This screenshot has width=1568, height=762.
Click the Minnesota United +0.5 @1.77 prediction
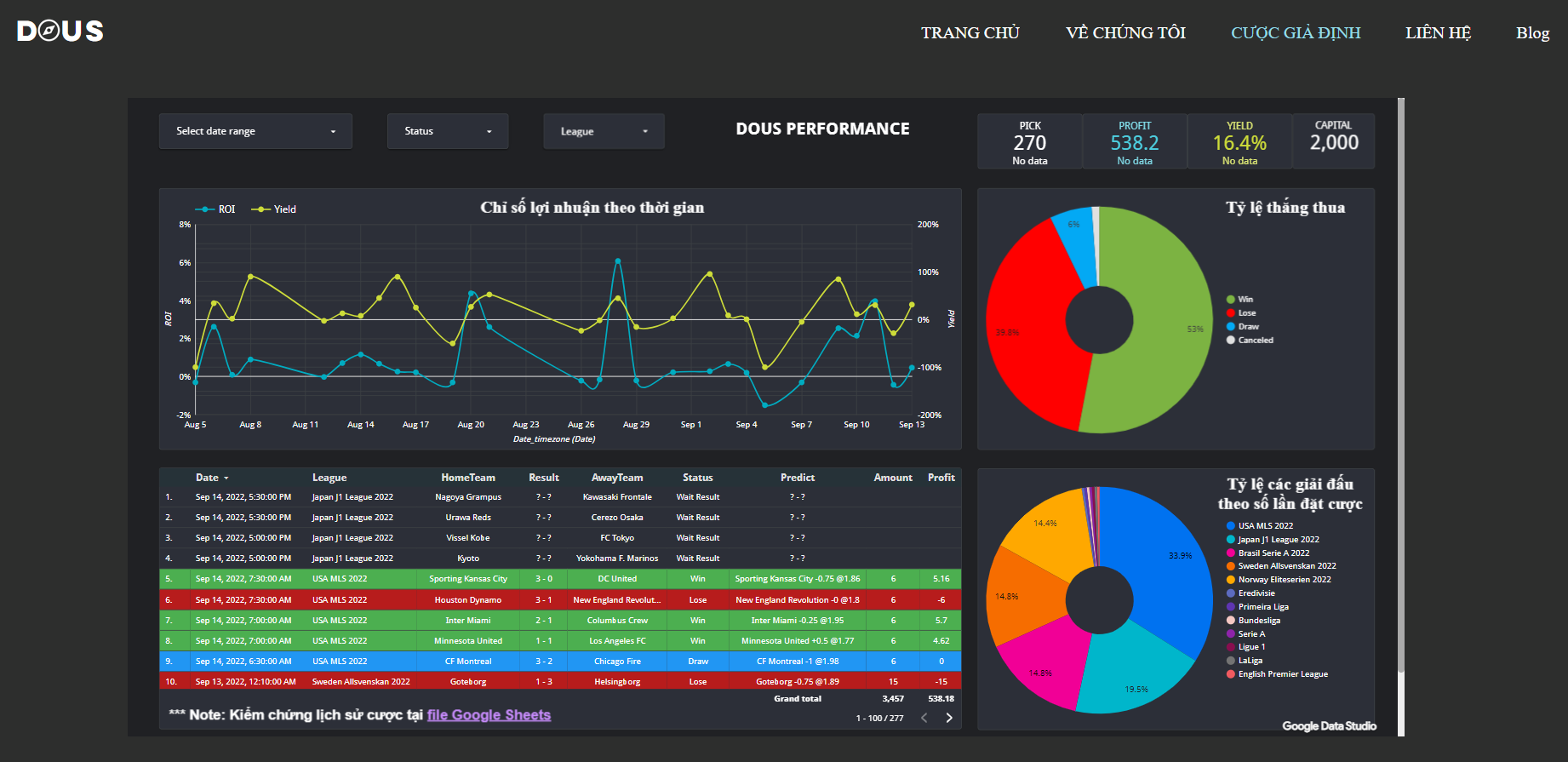coord(798,641)
